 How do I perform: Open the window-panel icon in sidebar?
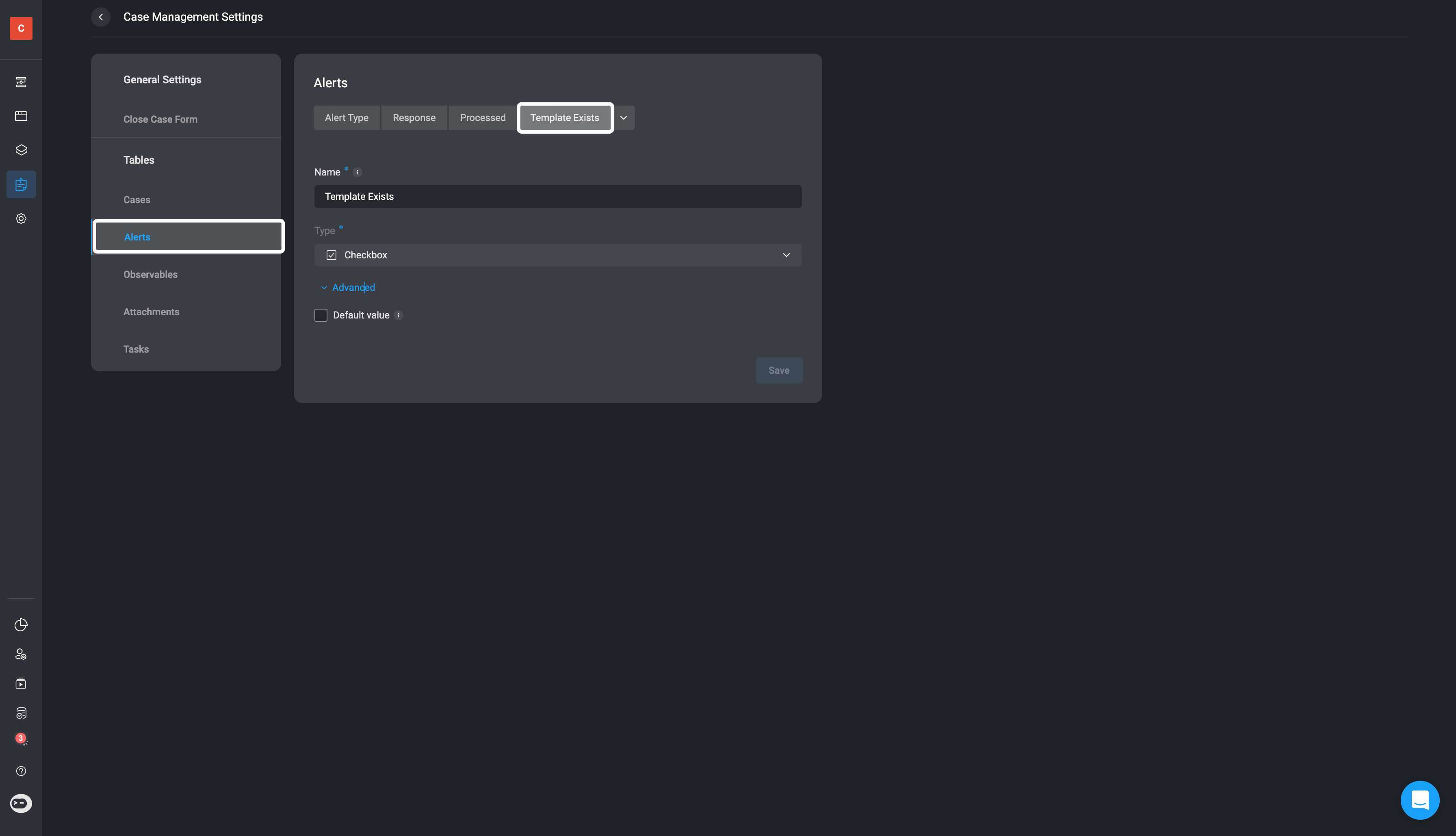pyautogui.click(x=21, y=116)
